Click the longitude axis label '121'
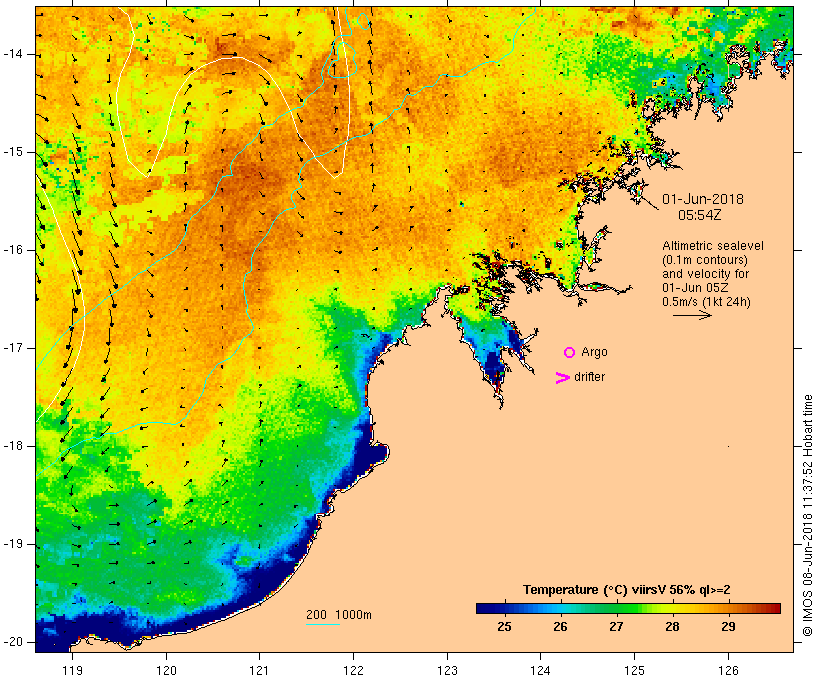The height and width of the screenshot is (680, 820). pos(260,671)
